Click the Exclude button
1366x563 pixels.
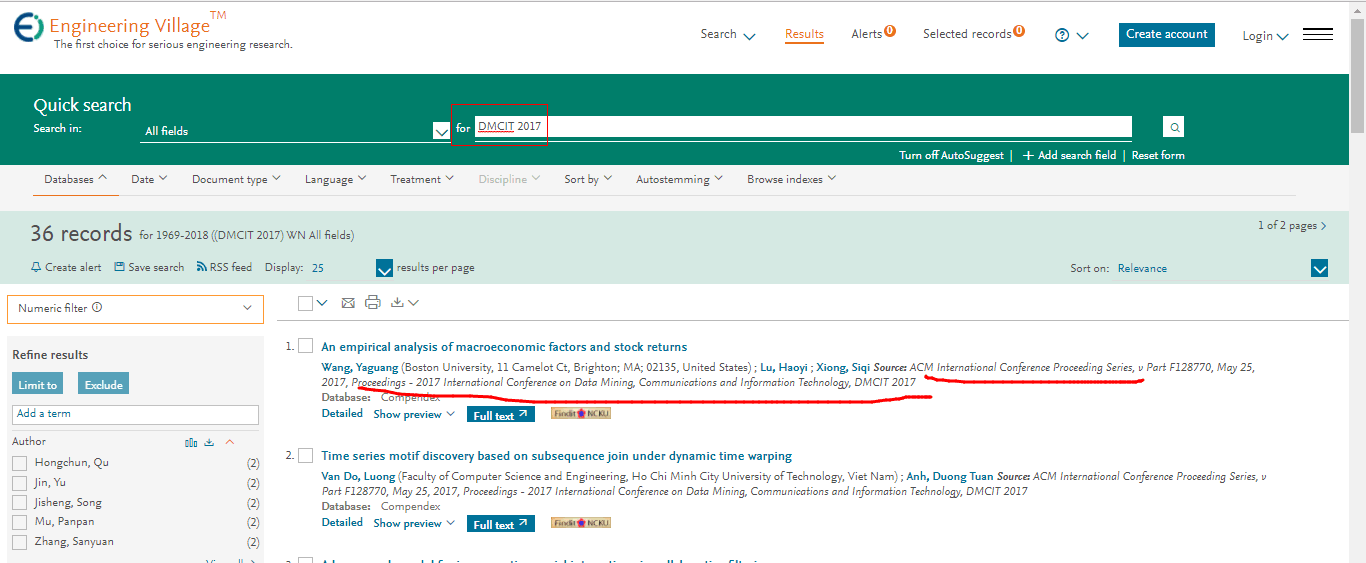[104, 384]
